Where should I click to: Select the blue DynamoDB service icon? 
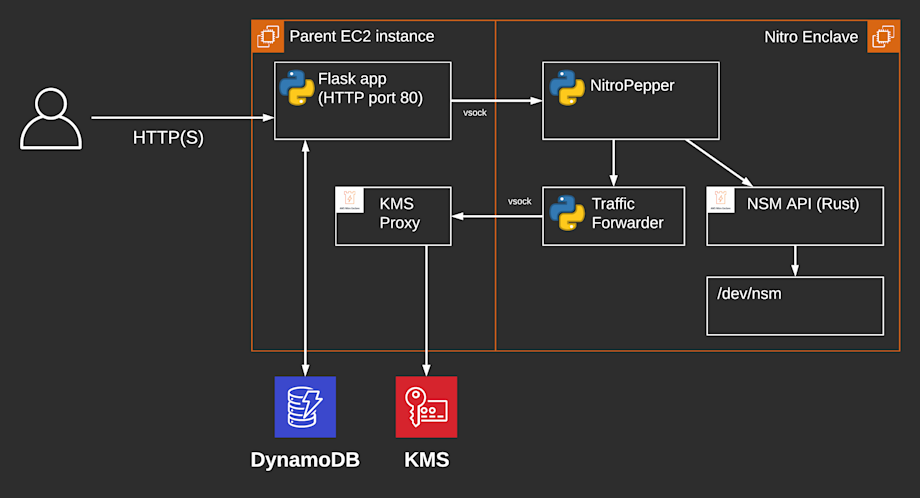pos(305,407)
